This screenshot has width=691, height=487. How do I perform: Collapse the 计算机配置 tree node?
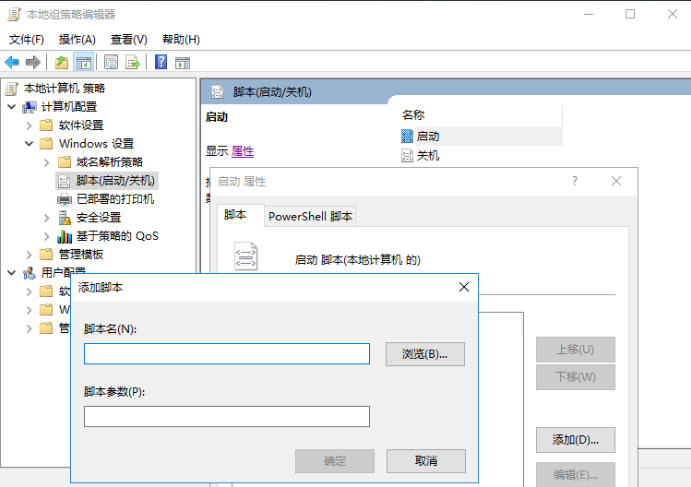pyautogui.click(x=12, y=107)
